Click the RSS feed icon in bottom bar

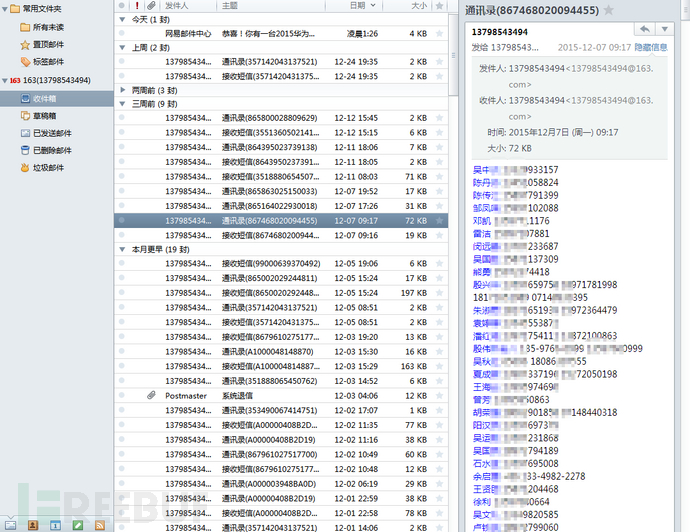[x=100, y=525]
